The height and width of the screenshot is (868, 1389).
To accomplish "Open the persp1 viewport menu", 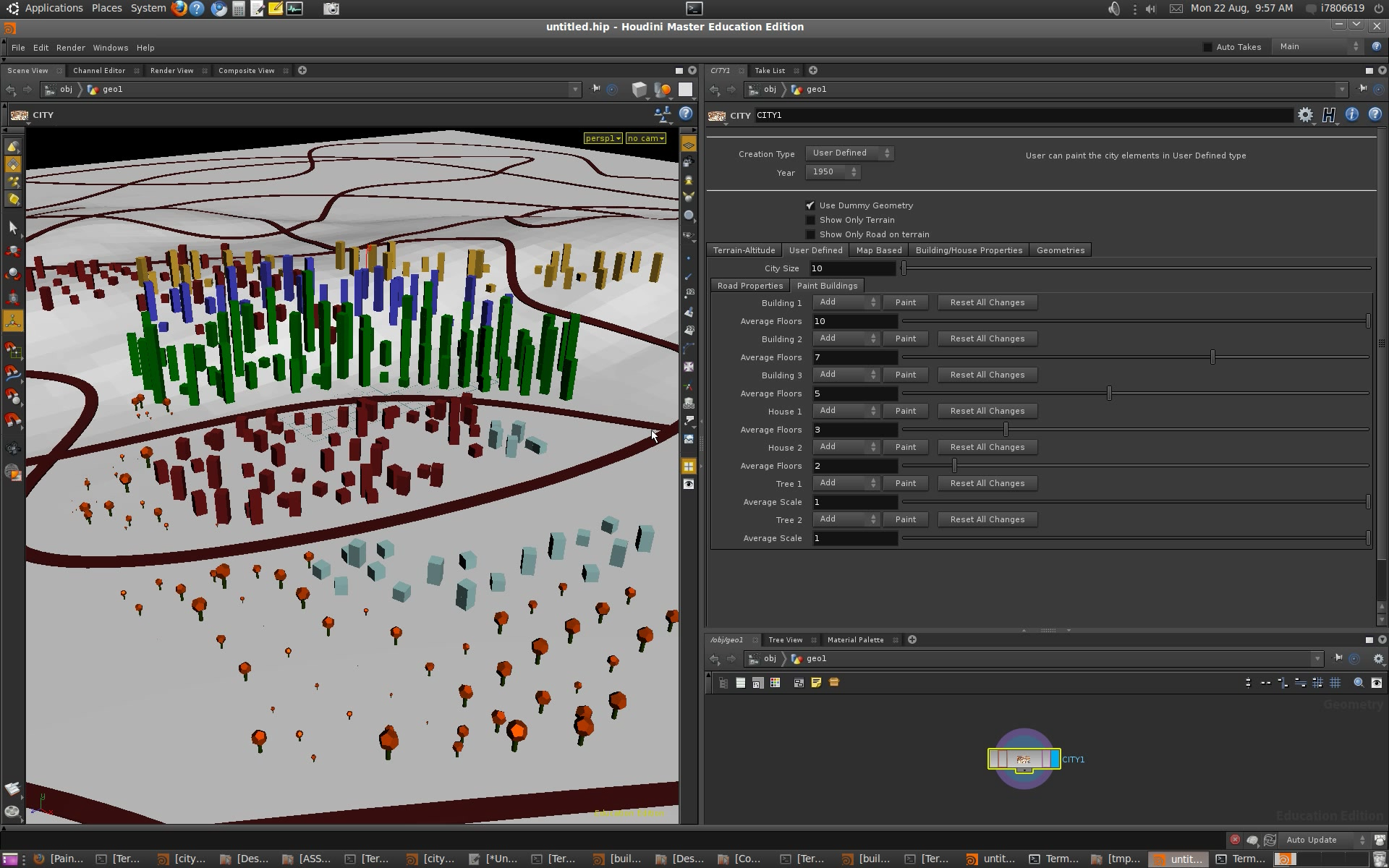I will (x=603, y=138).
